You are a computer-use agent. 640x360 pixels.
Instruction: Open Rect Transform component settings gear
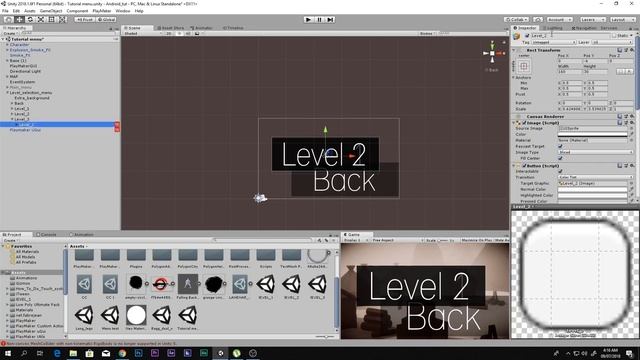point(632,50)
